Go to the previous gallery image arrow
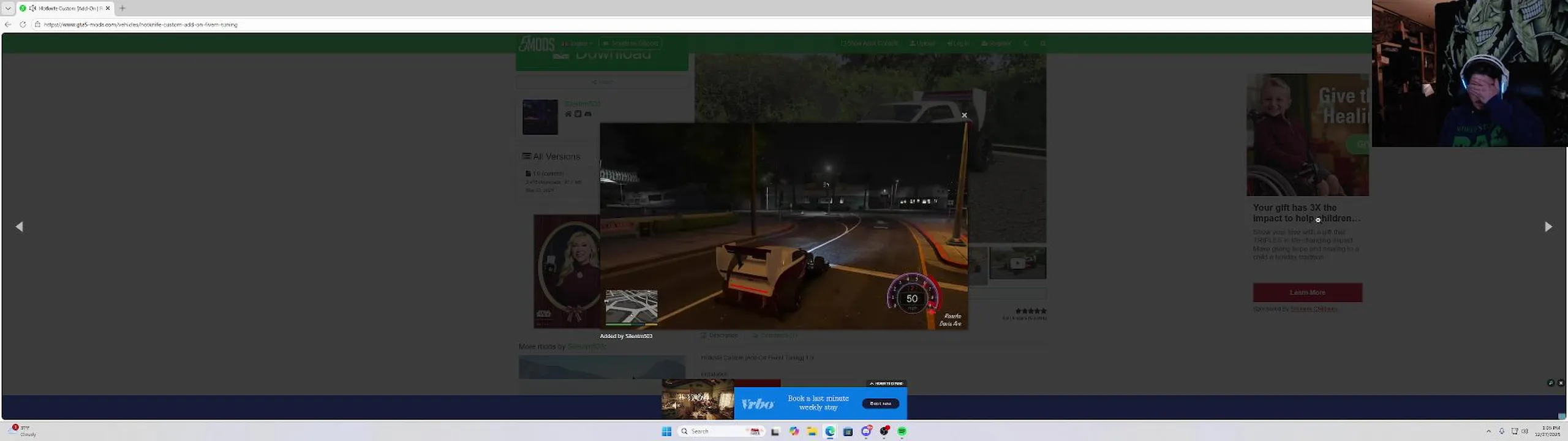The image size is (1568, 441). (x=20, y=227)
